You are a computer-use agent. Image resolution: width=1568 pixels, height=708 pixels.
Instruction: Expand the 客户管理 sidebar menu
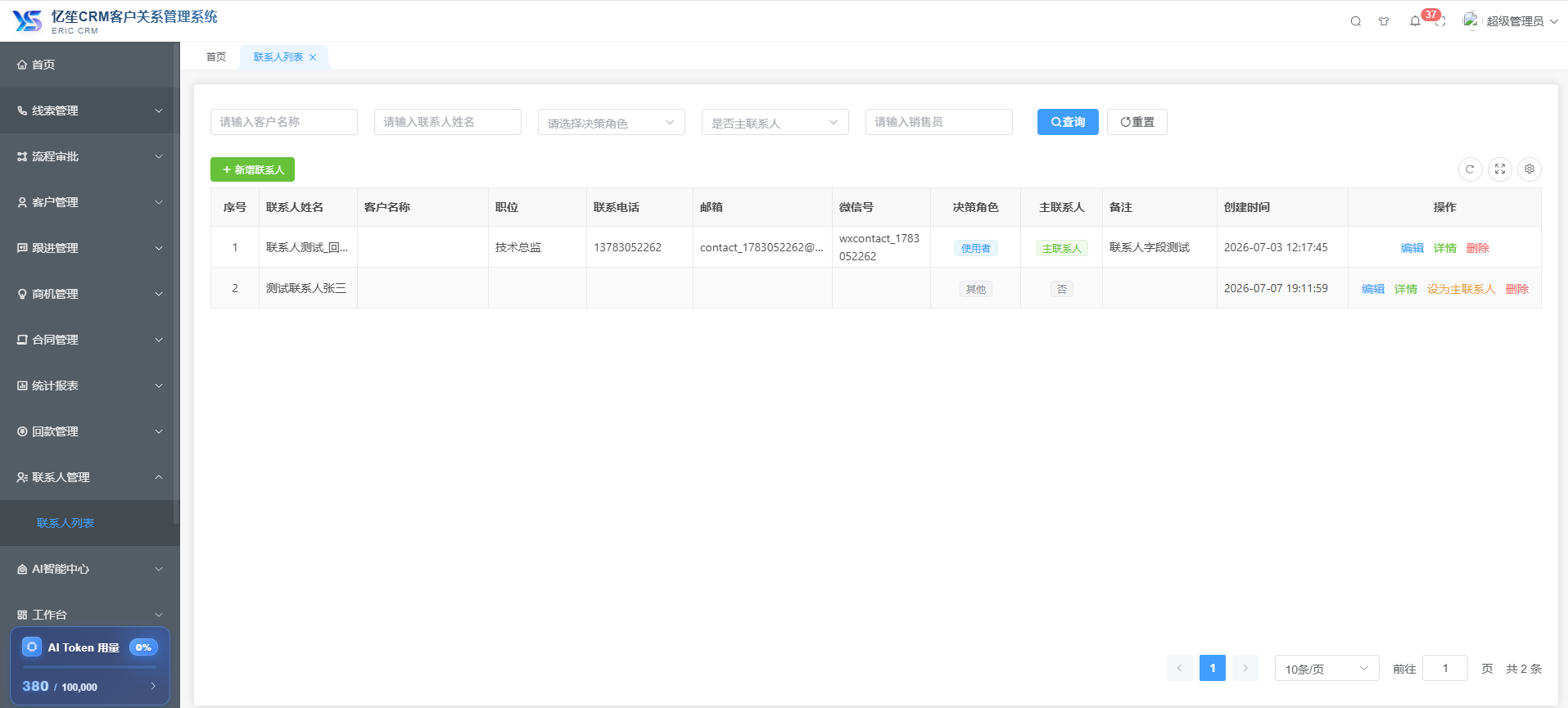pyautogui.click(x=90, y=202)
